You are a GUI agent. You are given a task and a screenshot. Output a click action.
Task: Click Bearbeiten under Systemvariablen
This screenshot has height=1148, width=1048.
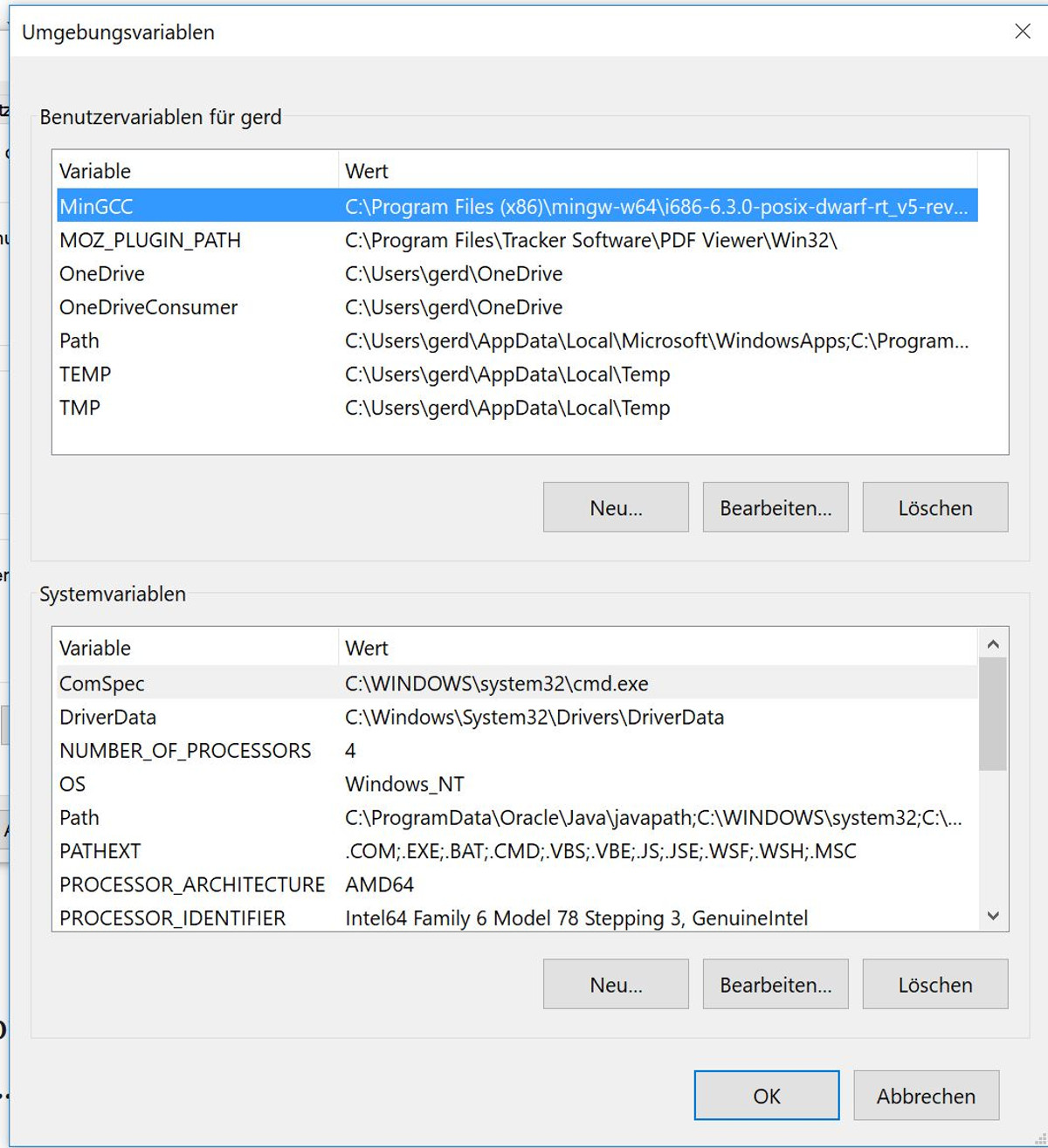775,984
